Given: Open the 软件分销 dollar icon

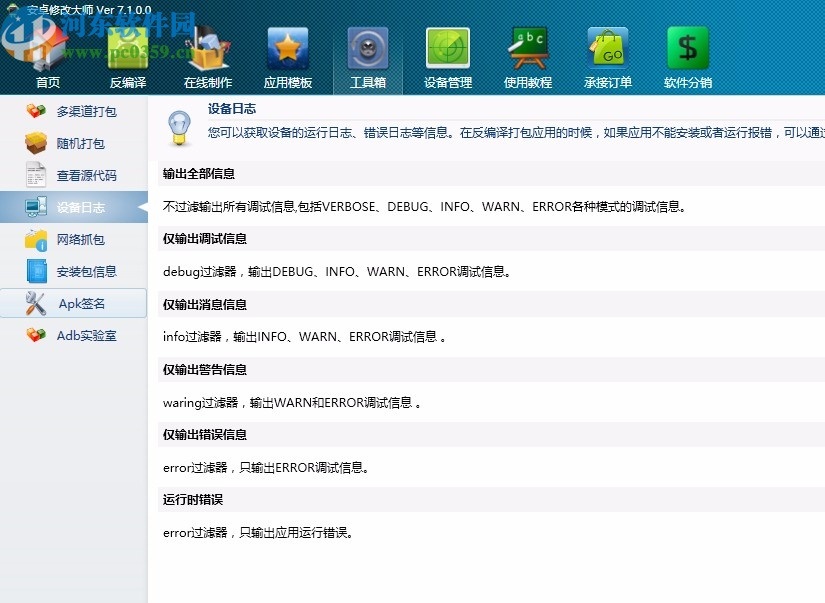Looking at the screenshot, I should [687, 45].
